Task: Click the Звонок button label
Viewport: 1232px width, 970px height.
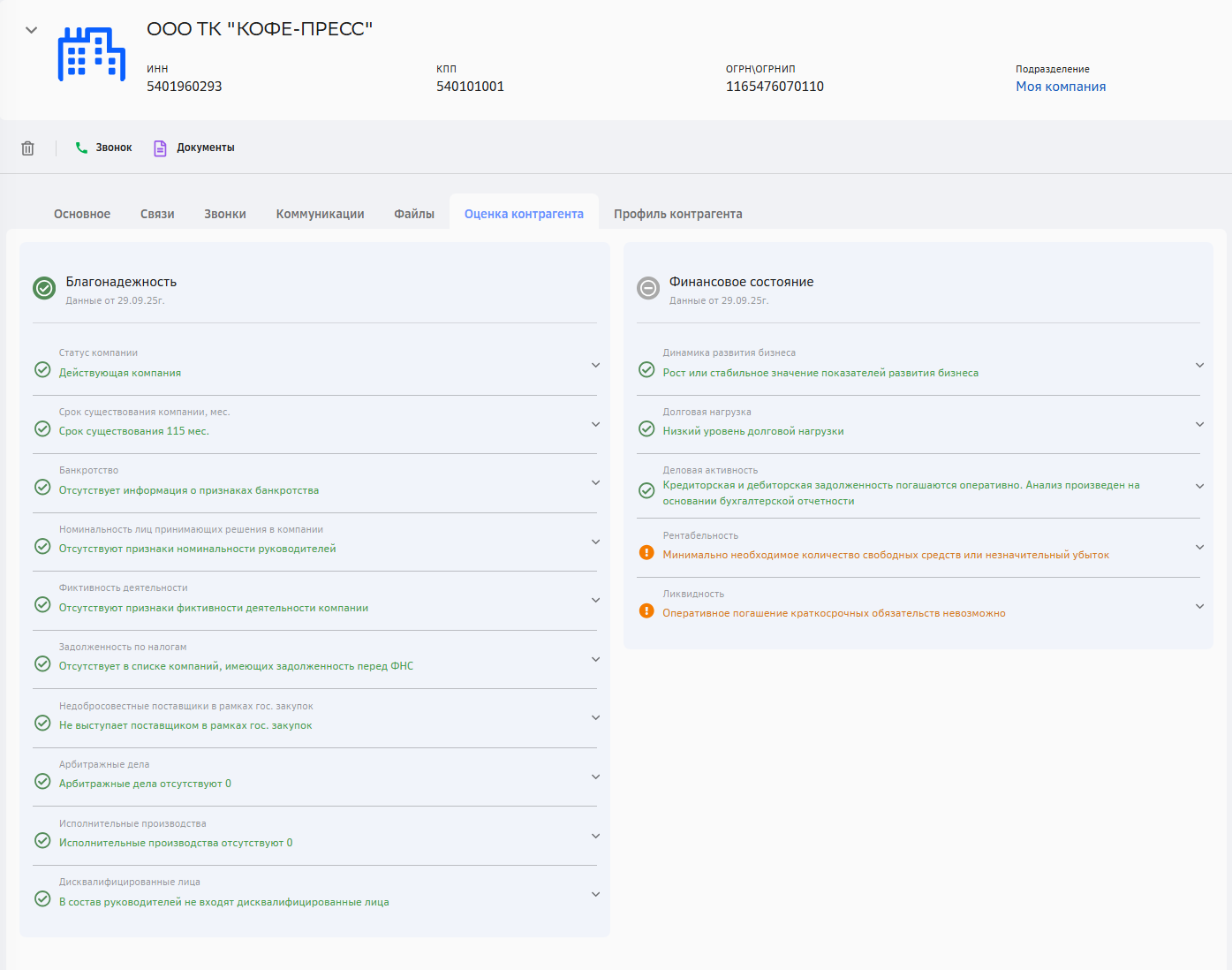Action: tap(114, 148)
